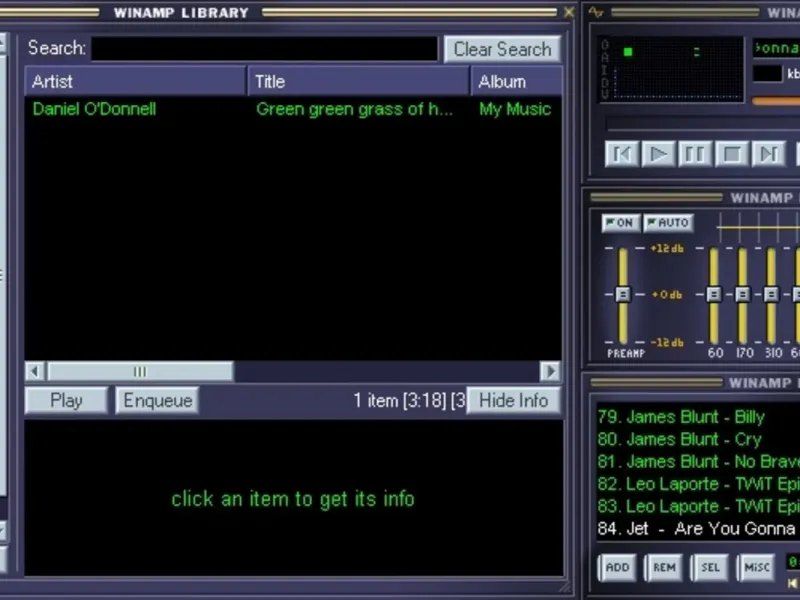Select playlist entry 83 Leo Laporte TWiT
The height and width of the screenshot is (600, 800).
[x=698, y=506]
